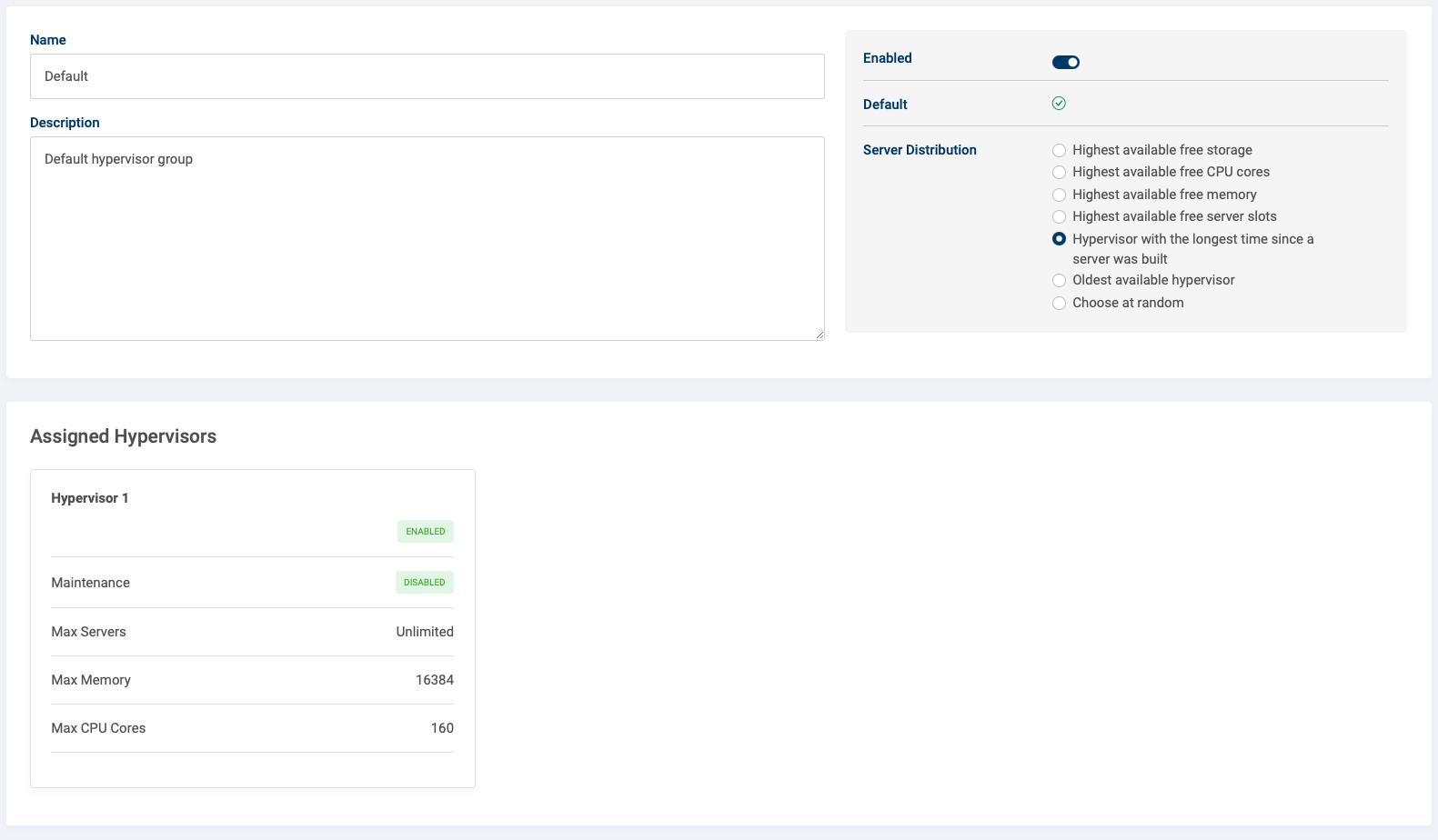Click the Default setting label
Screen dimensions: 1438x840
pyautogui.click(x=885, y=105)
